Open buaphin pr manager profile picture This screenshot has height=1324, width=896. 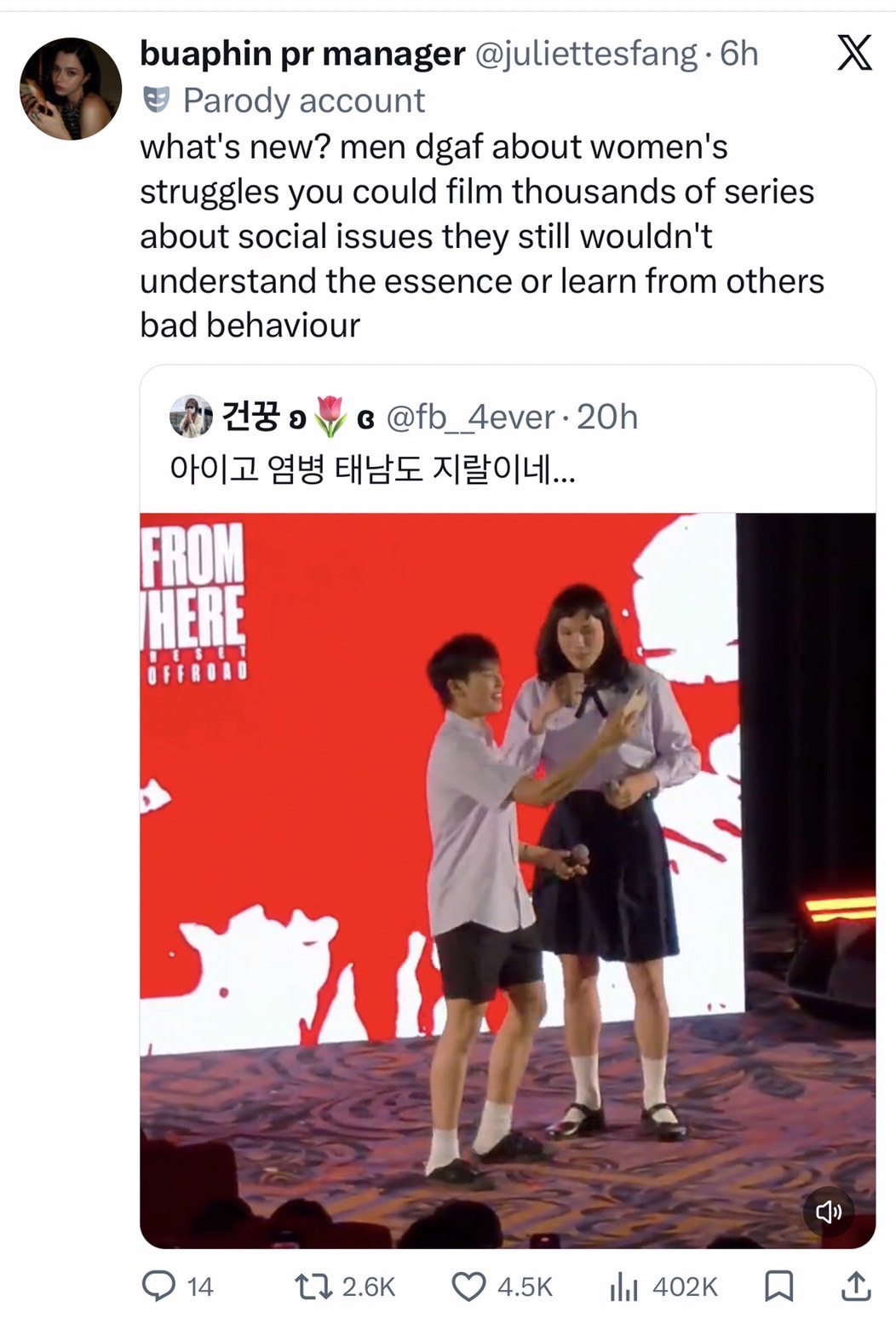tap(71, 89)
